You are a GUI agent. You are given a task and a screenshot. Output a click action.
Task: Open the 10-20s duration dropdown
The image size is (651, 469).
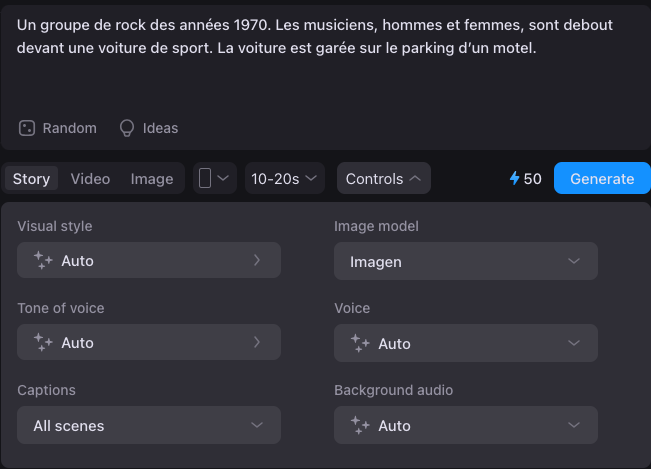point(285,179)
